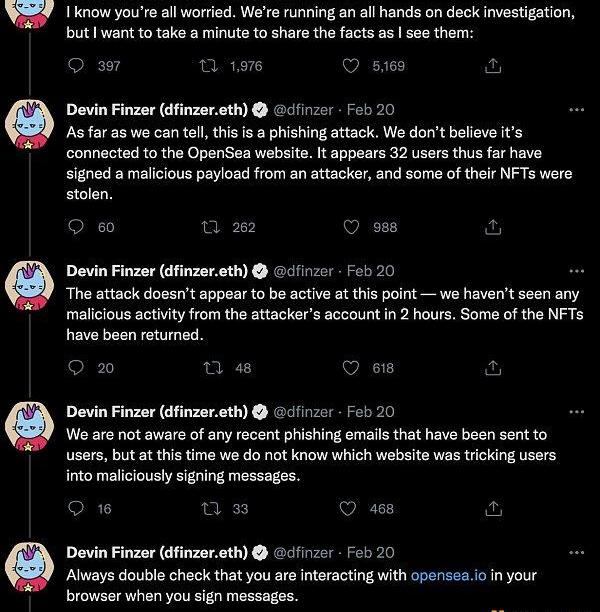Like the tweet with 618 likes
The height and width of the screenshot is (612, 600).
coord(351,368)
